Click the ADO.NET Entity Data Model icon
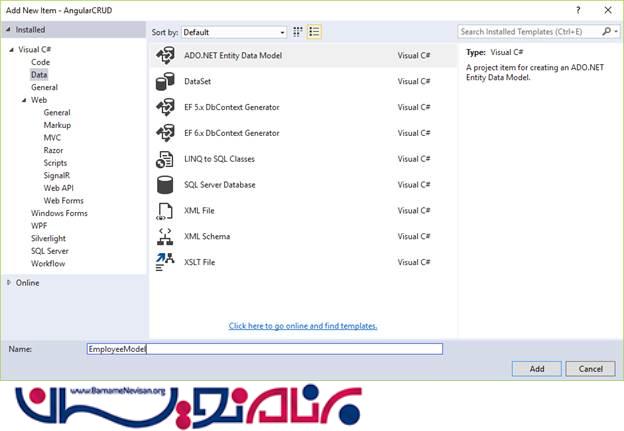Image resolution: width=624 pixels, height=431 pixels. coord(165,56)
